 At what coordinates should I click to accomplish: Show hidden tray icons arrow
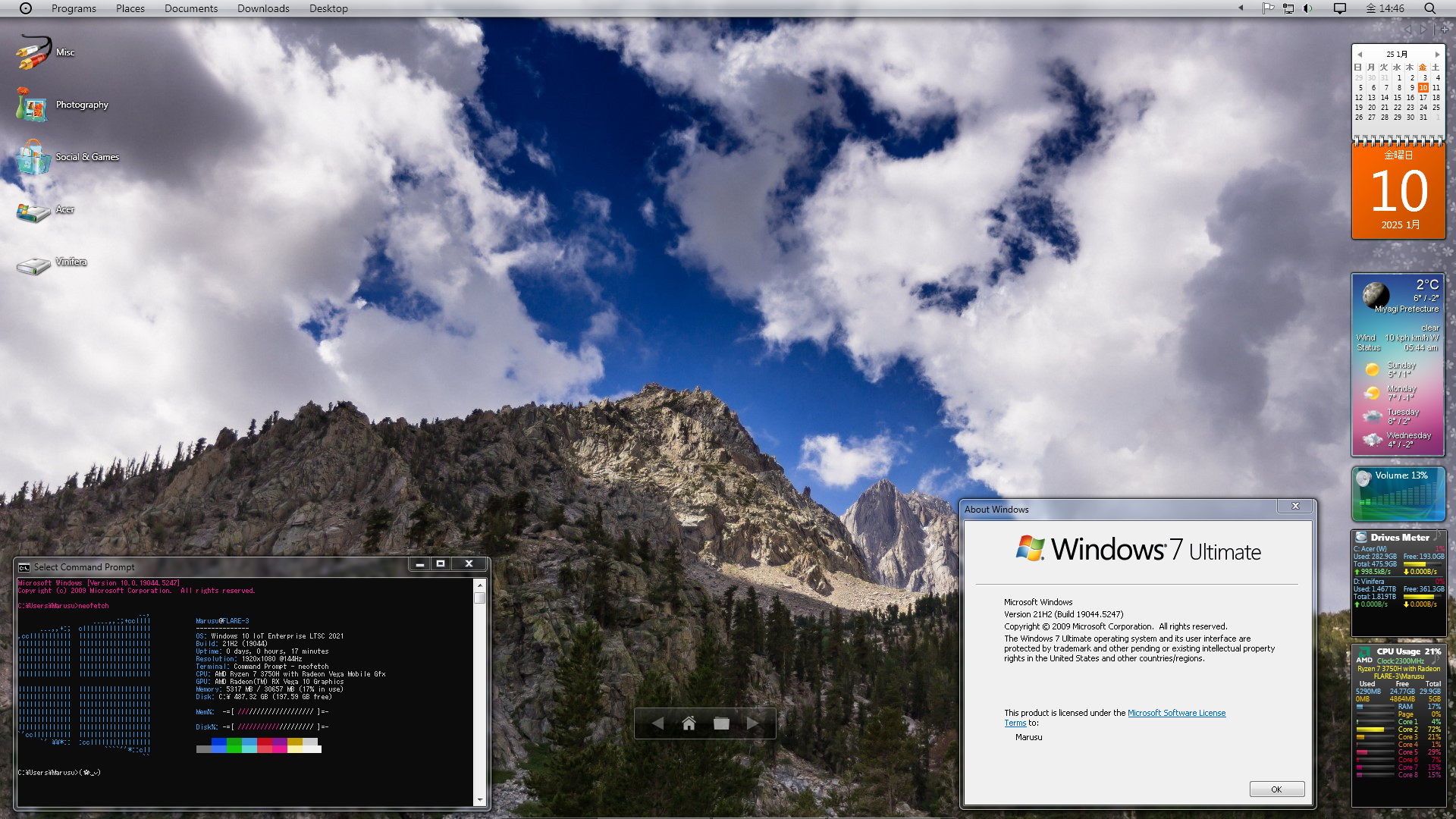[1241, 8]
